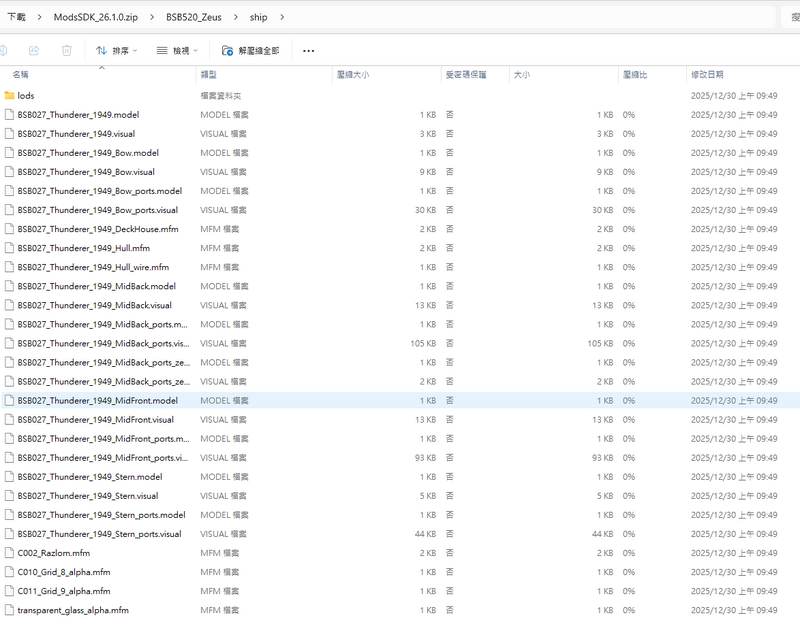800x637 pixels.
Task: Select the lods folder icon
Action: (x=9, y=96)
